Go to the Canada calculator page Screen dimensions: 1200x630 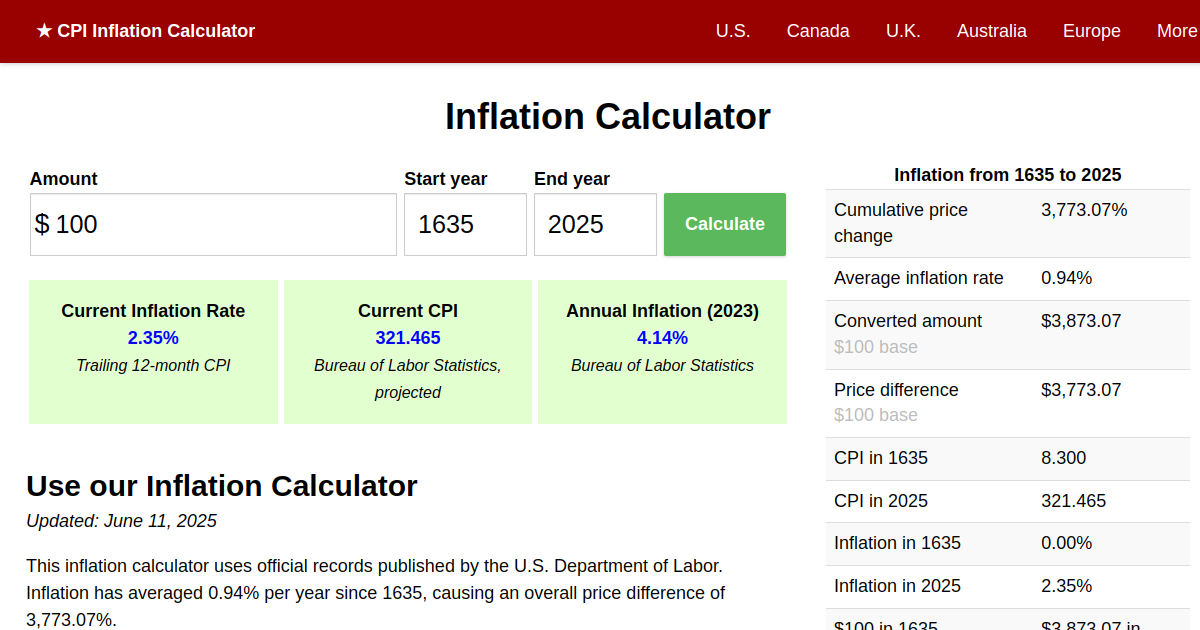pyautogui.click(x=817, y=31)
